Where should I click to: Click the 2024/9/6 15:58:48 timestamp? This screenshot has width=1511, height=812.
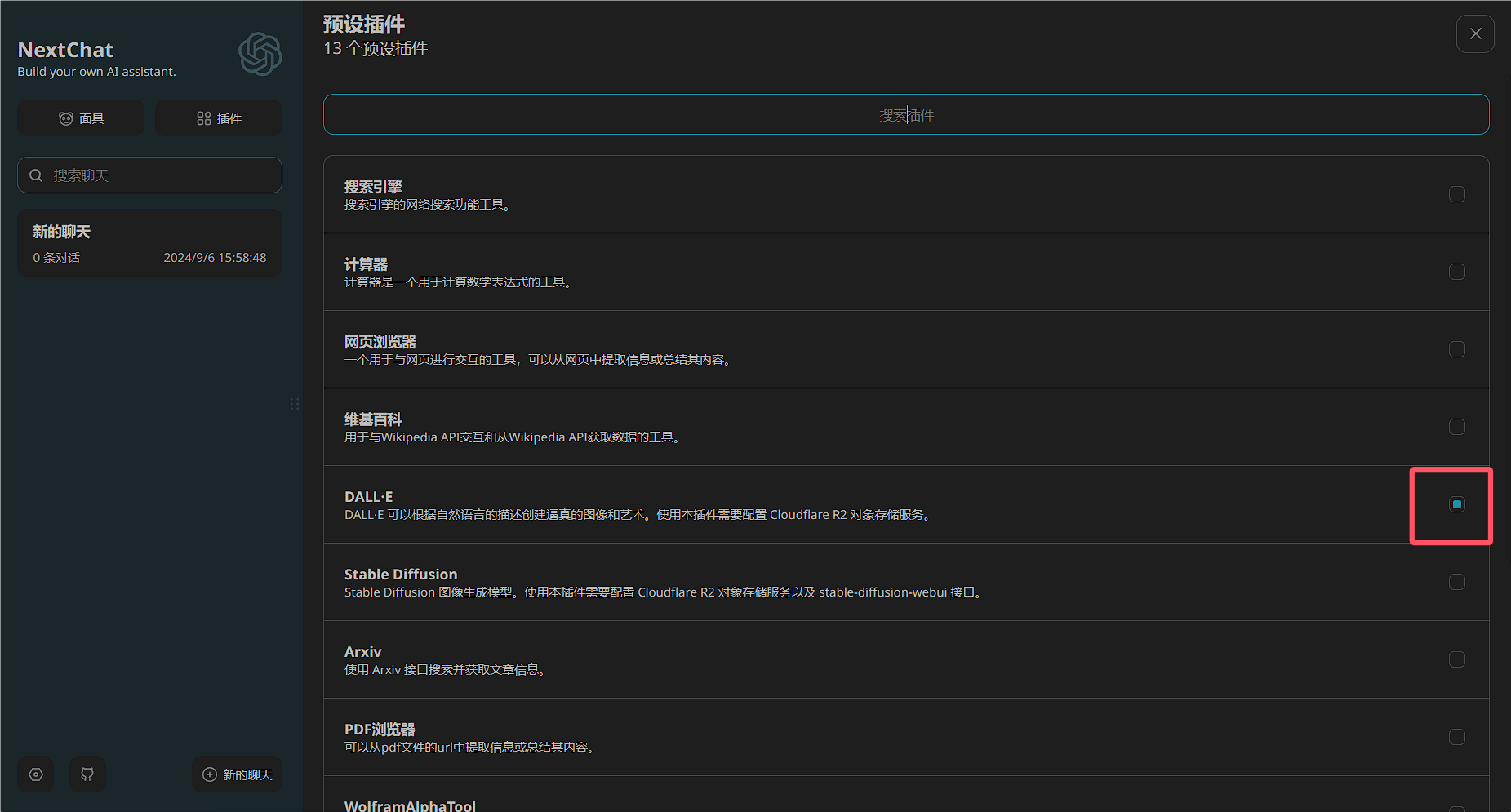tap(215, 258)
